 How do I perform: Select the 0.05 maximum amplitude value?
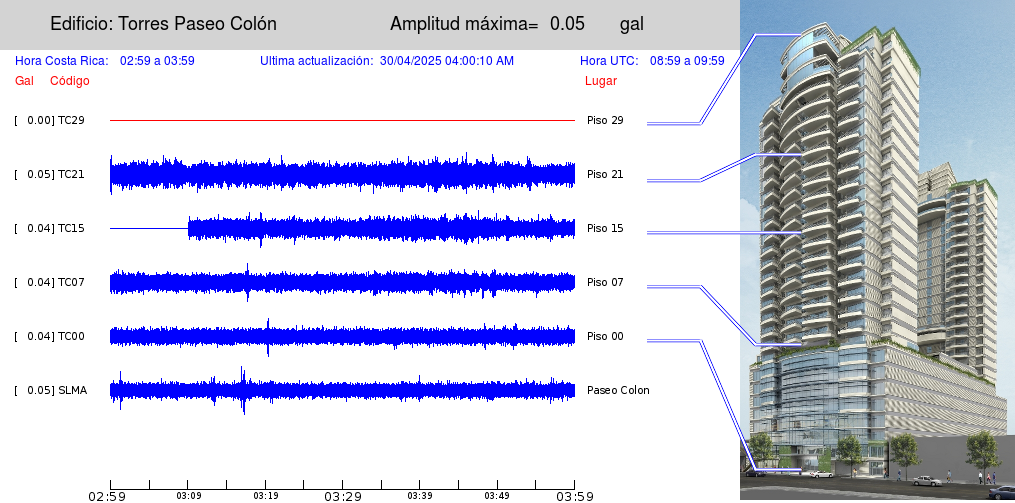tap(567, 24)
